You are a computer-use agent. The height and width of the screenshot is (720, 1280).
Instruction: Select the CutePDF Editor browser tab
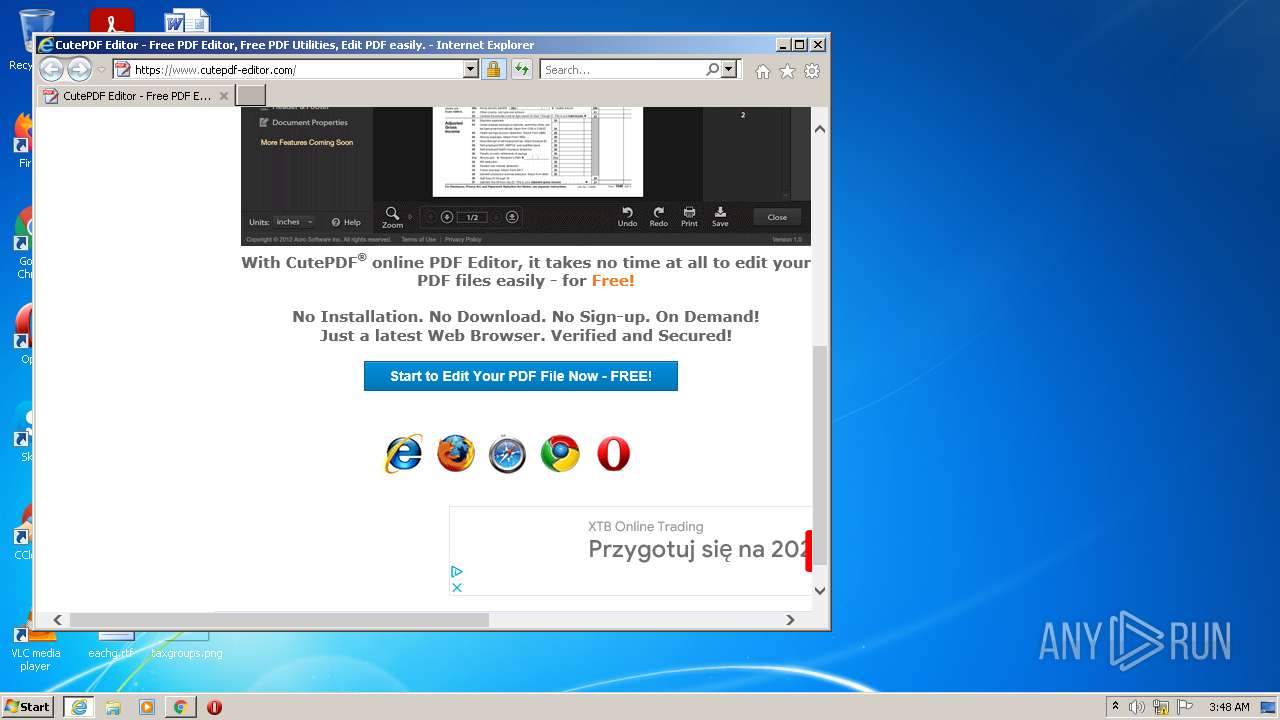pos(136,96)
